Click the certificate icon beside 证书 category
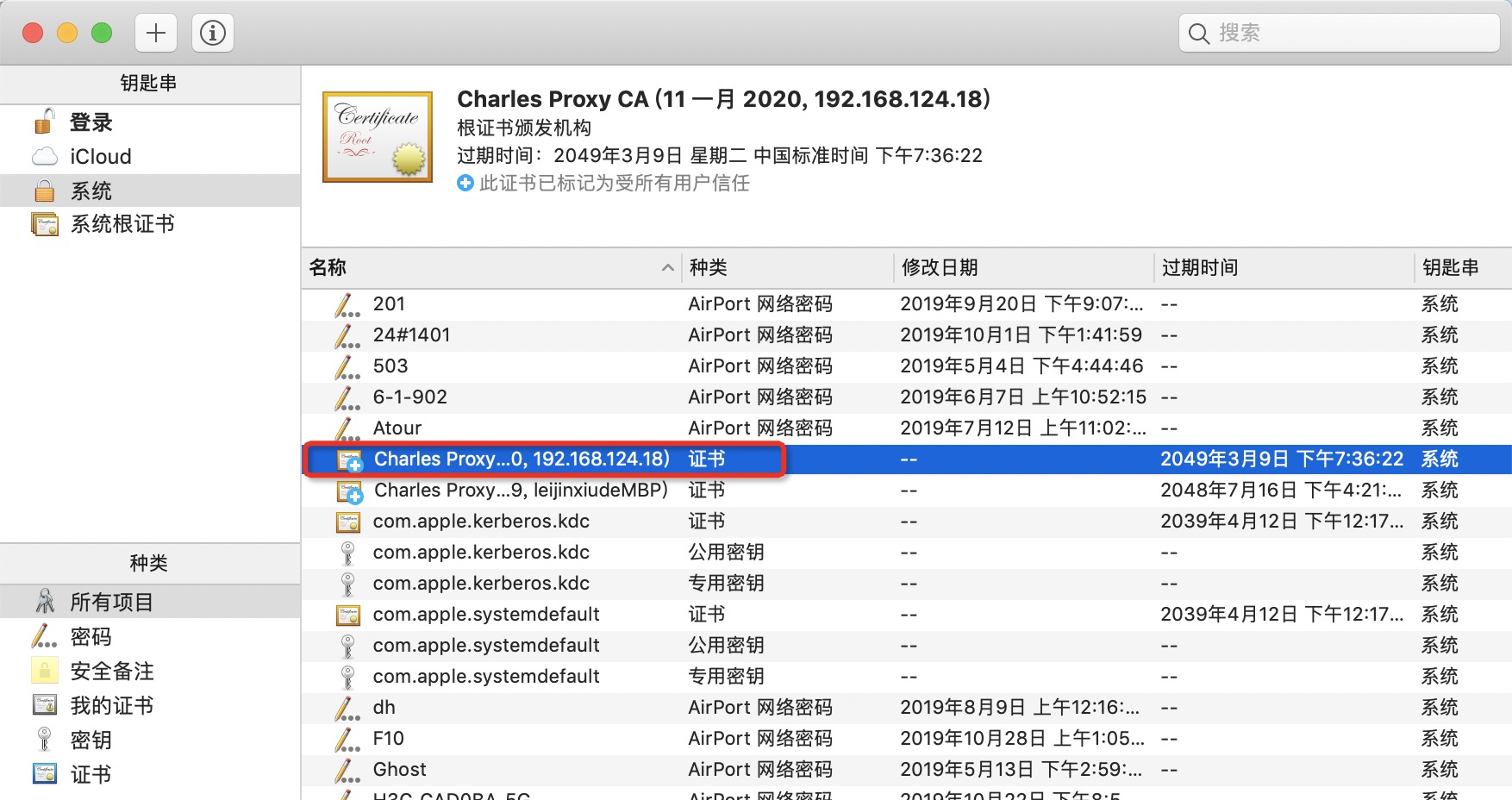The width and height of the screenshot is (1512, 800). coord(45,773)
